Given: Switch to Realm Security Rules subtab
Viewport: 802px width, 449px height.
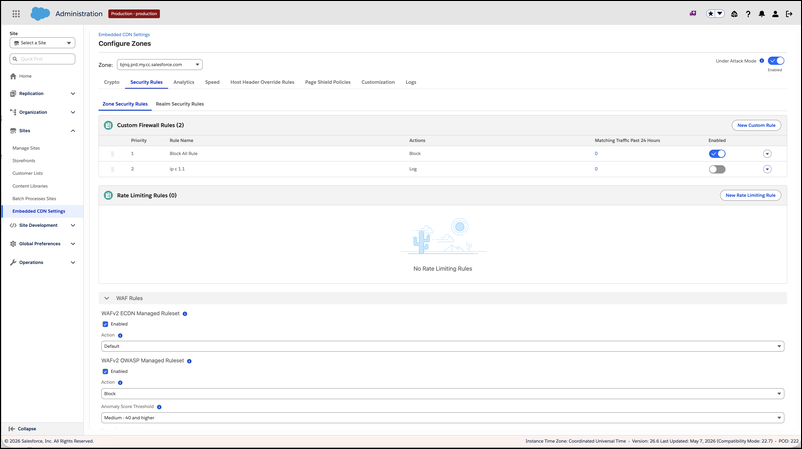Looking at the screenshot, I should click(180, 104).
